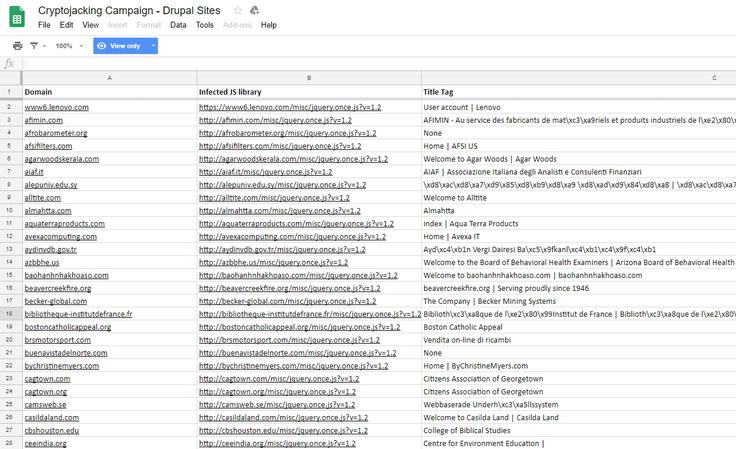
Task: Select the 'User account | Lenovo' cell
Action: click(x=579, y=107)
